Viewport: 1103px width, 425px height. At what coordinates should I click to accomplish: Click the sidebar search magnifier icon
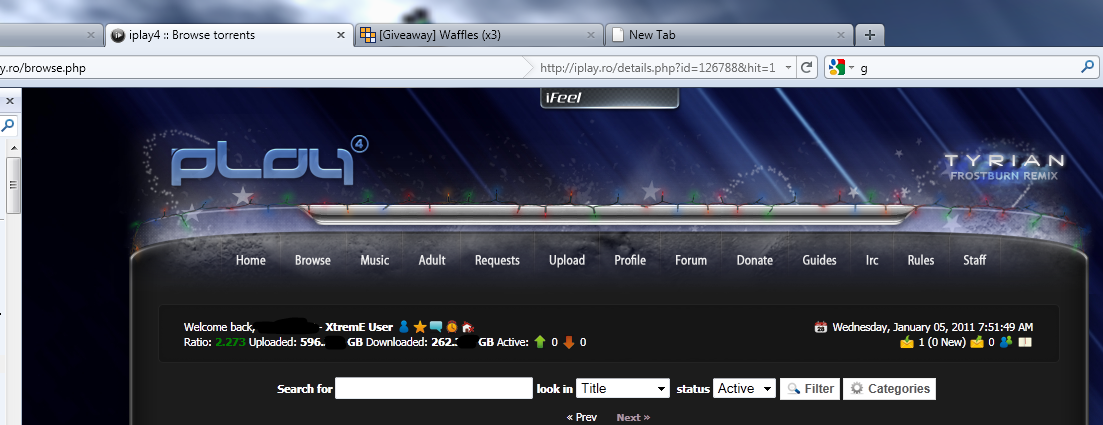coord(8,126)
